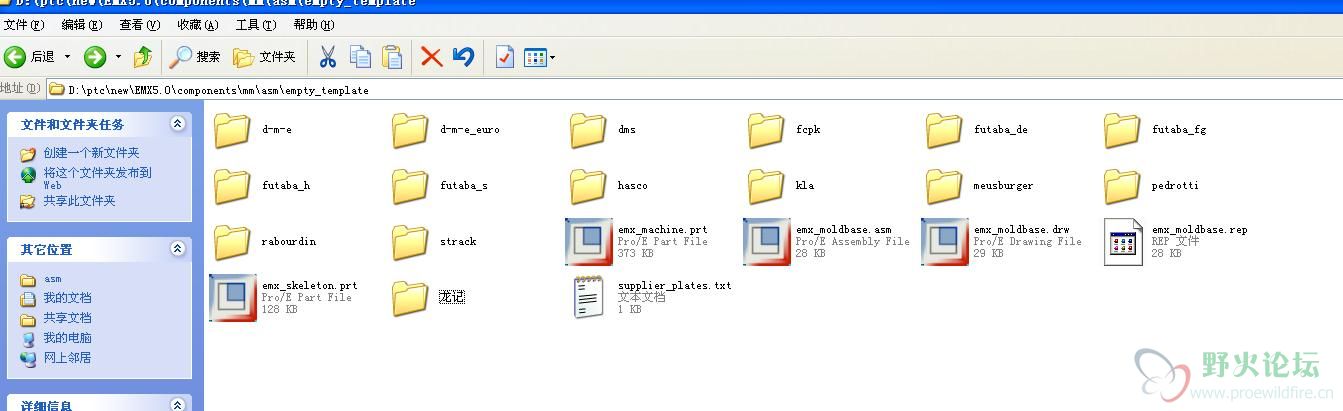1343x411 pixels.
Task: Select the pedrotti folder icon
Action: 1122,186
